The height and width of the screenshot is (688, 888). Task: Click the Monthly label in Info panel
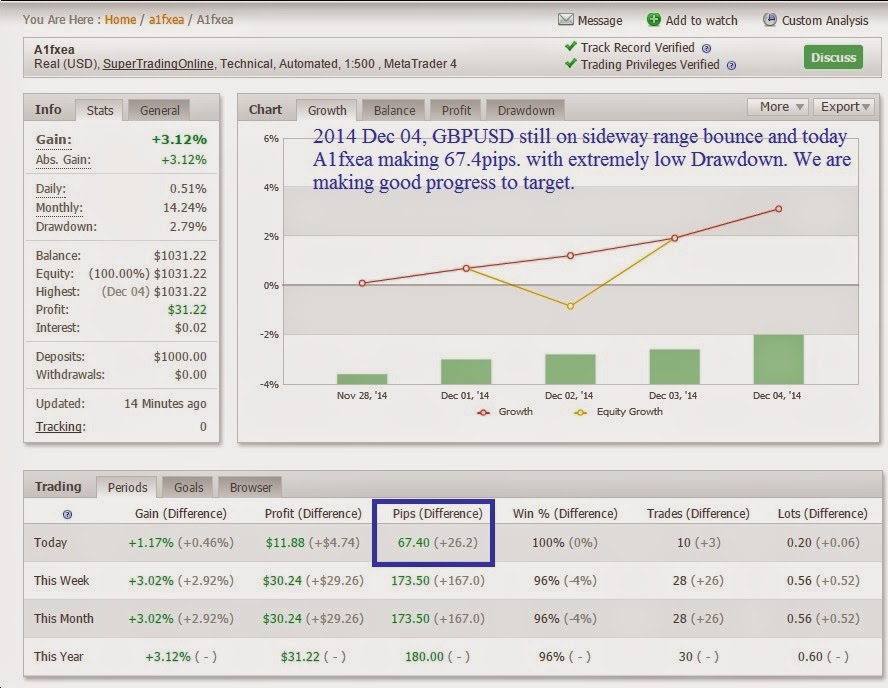tap(59, 208)
